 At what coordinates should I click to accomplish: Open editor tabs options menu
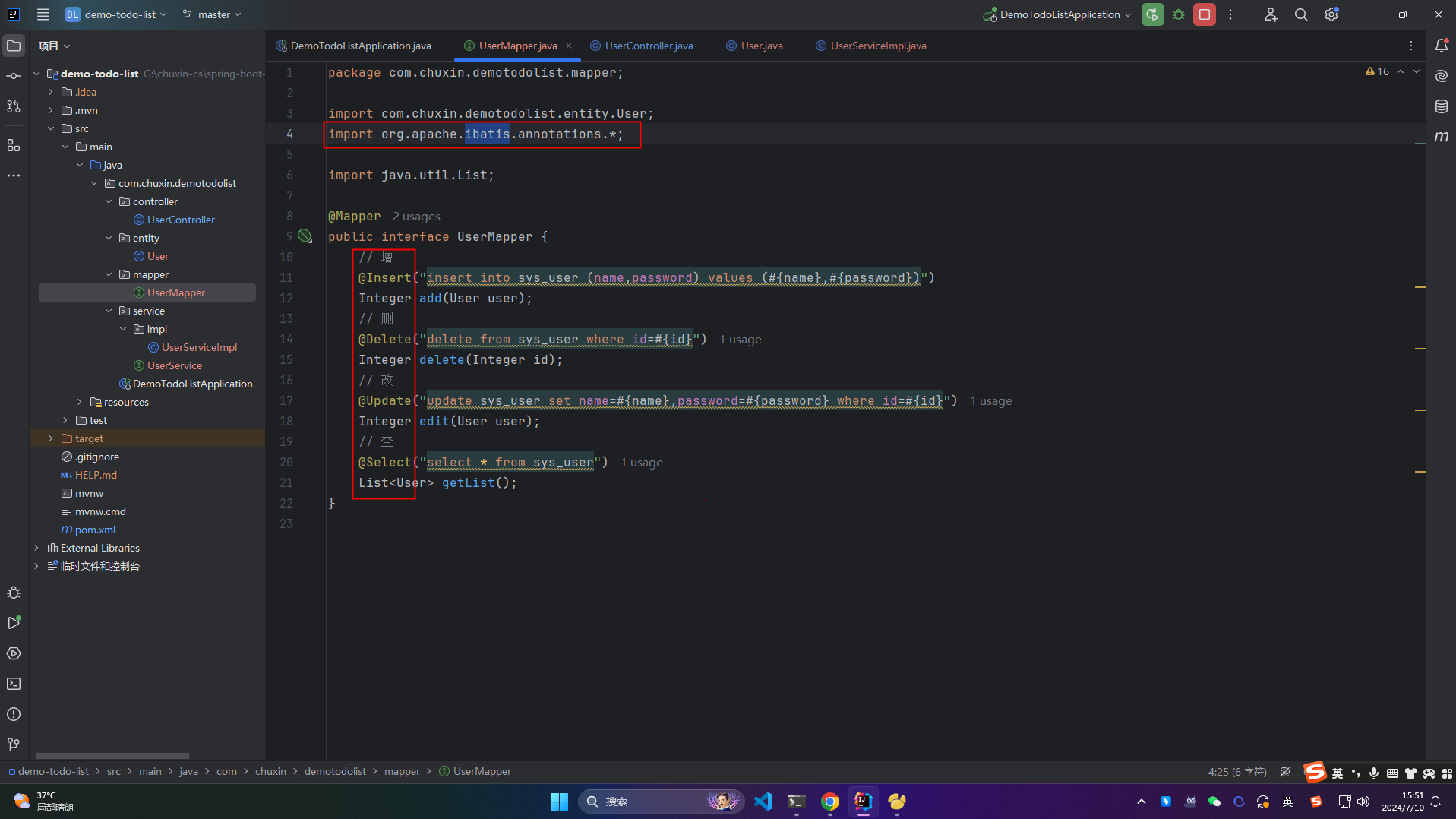(1411, 46)
